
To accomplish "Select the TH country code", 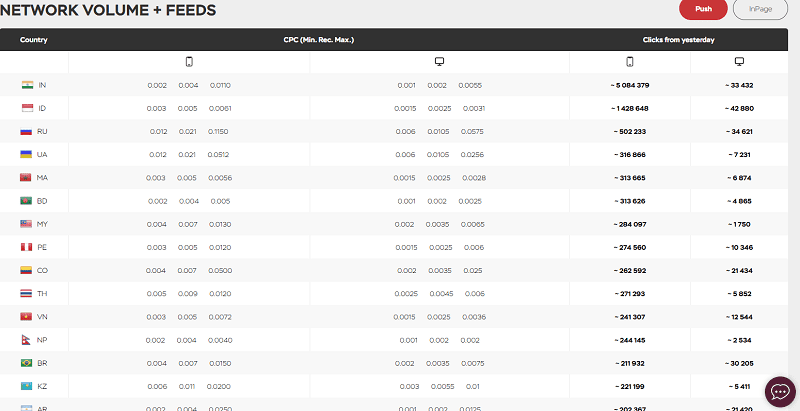I will click(42, 293).
